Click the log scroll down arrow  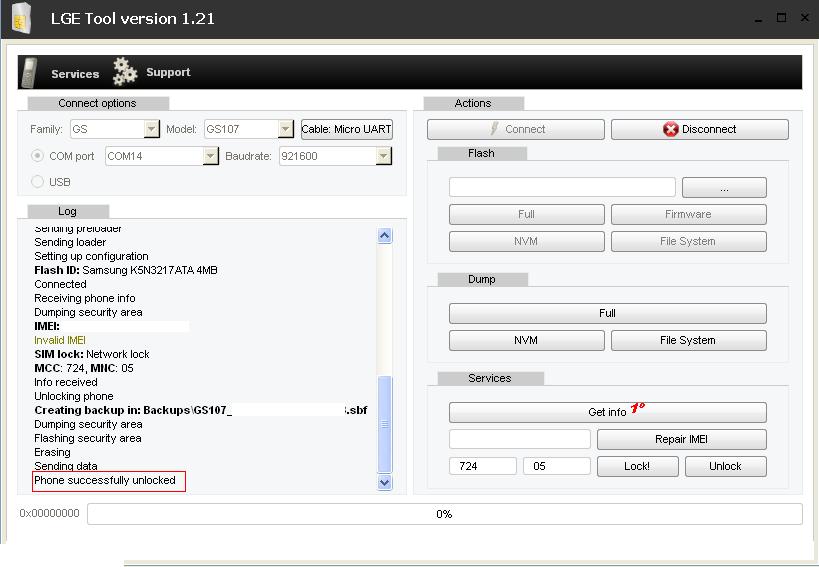(385, 482)
